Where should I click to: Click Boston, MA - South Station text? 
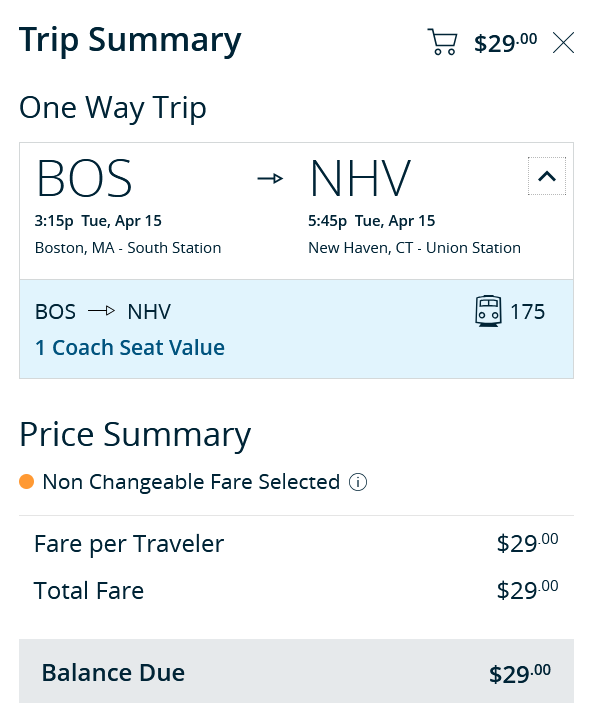pyautogui.click(x=128, y=248)
